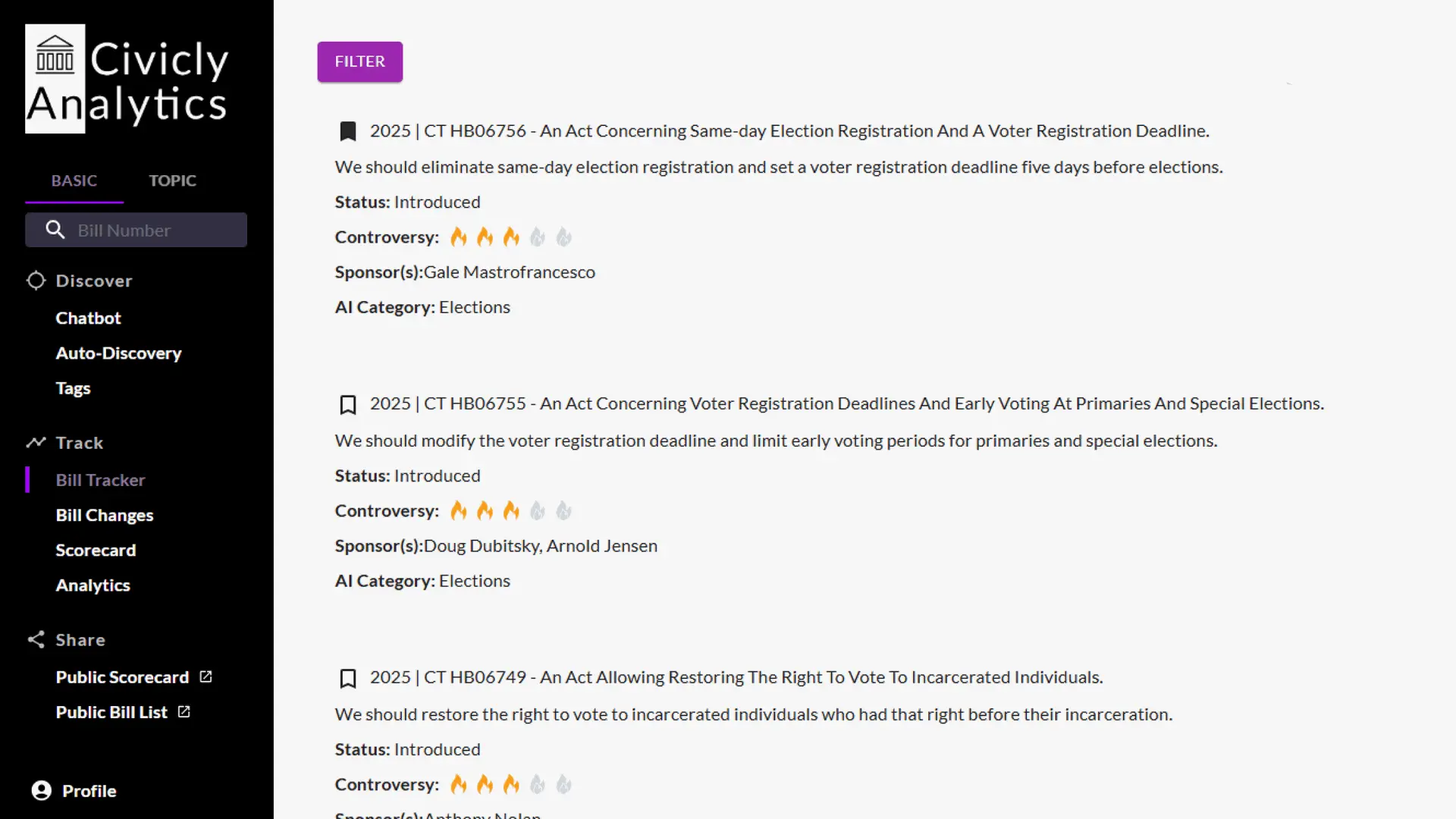Click the search magnifier icon
The width and height of the screenshot is (1456, 819).
[55, 230]
